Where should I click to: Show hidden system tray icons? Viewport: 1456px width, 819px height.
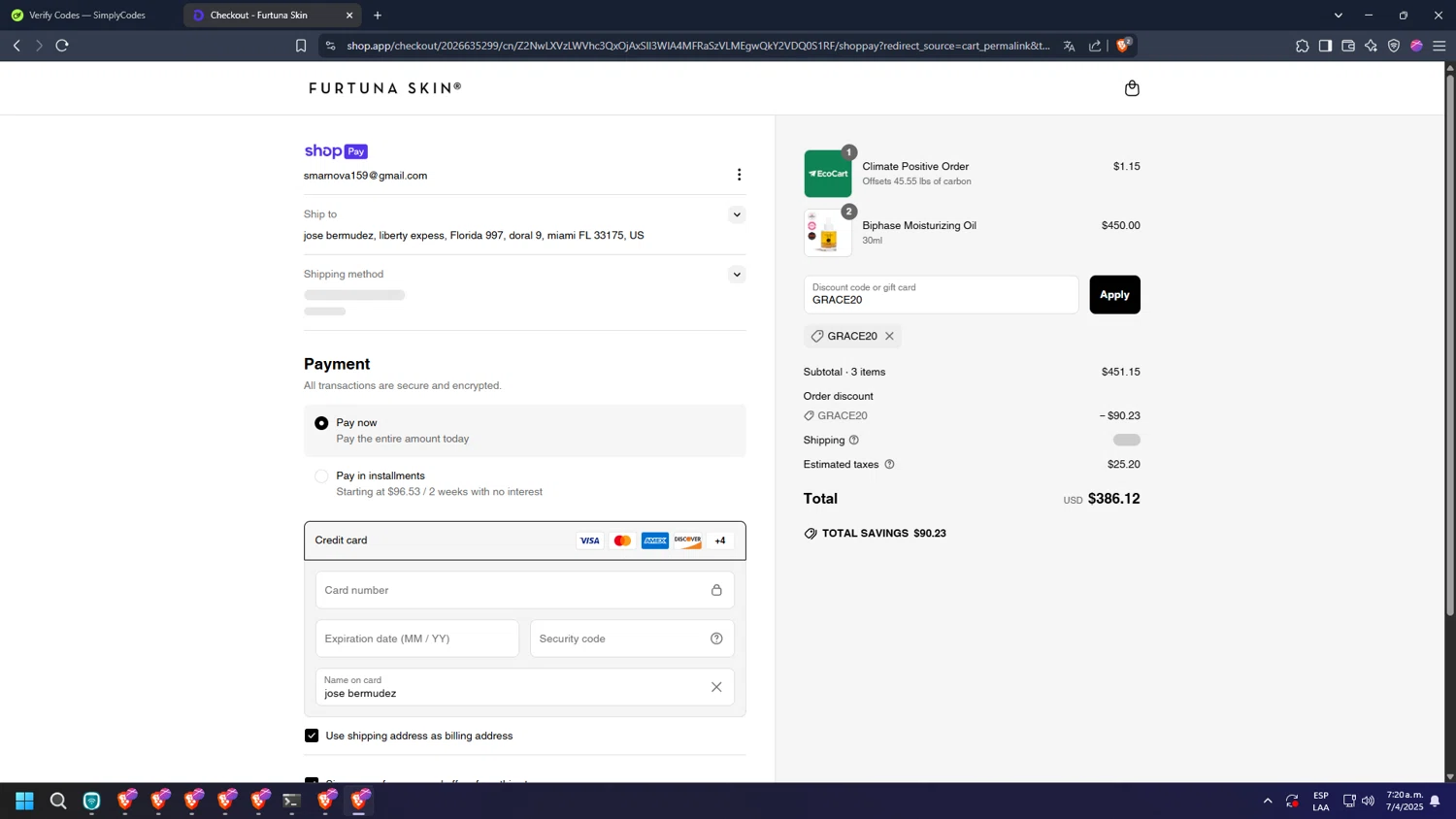coord(1268,801)
